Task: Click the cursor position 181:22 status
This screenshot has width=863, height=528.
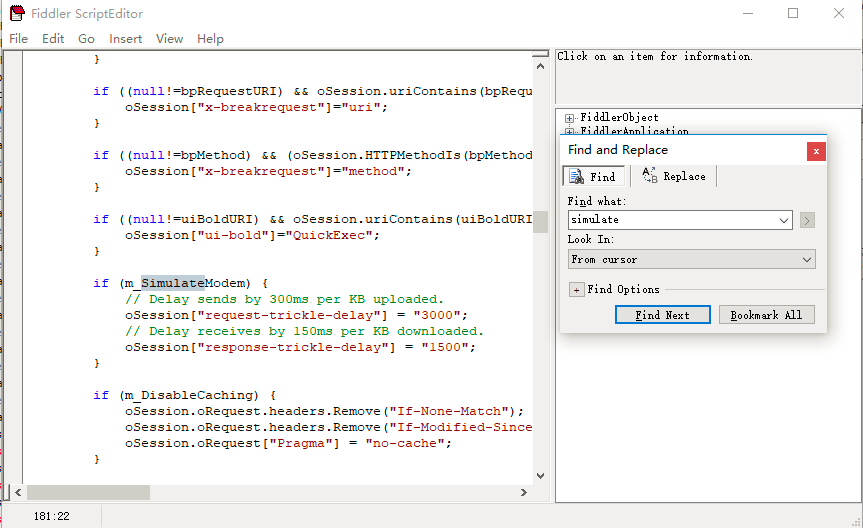Action: (x=52, y=516)
